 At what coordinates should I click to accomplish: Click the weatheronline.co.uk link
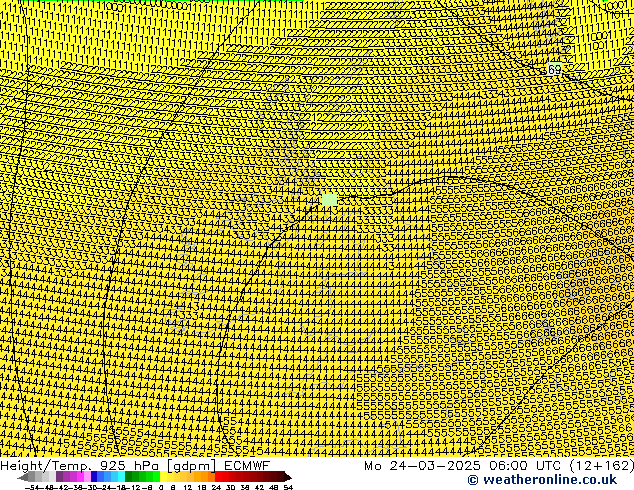(542, 480)
